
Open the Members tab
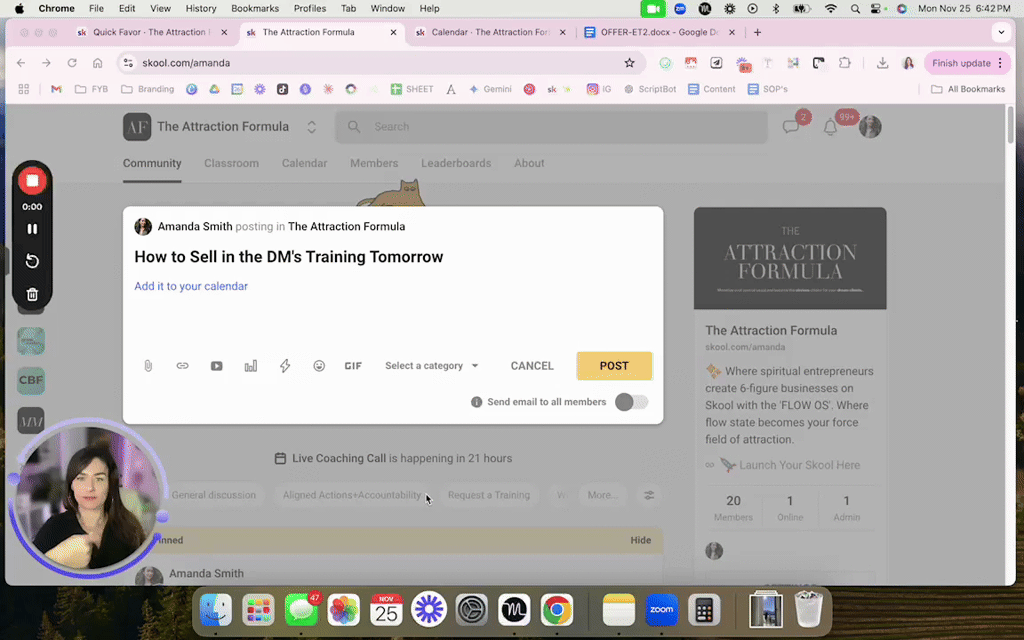(374, 163)
